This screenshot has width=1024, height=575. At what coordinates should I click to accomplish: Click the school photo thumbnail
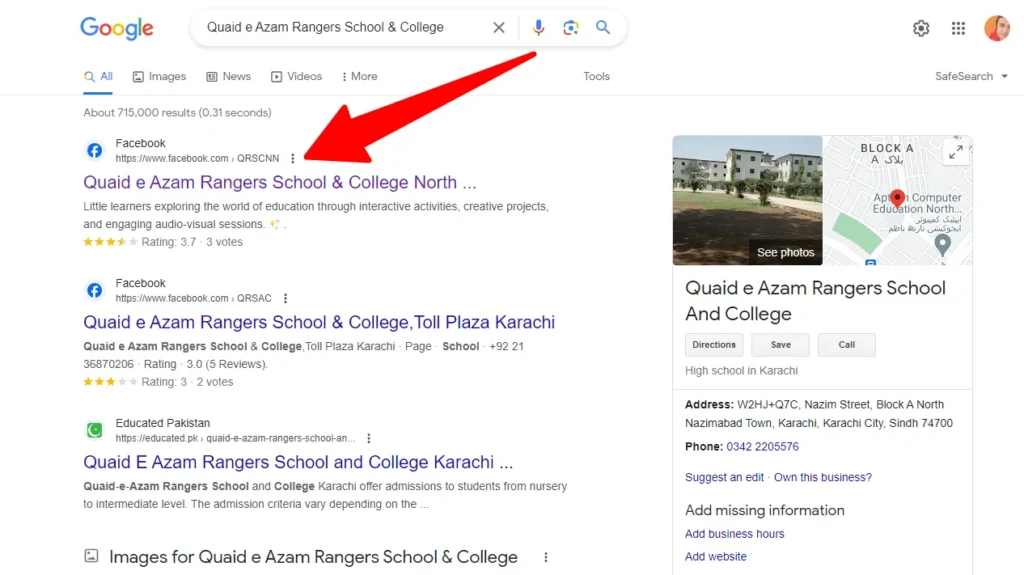(747, 200)
